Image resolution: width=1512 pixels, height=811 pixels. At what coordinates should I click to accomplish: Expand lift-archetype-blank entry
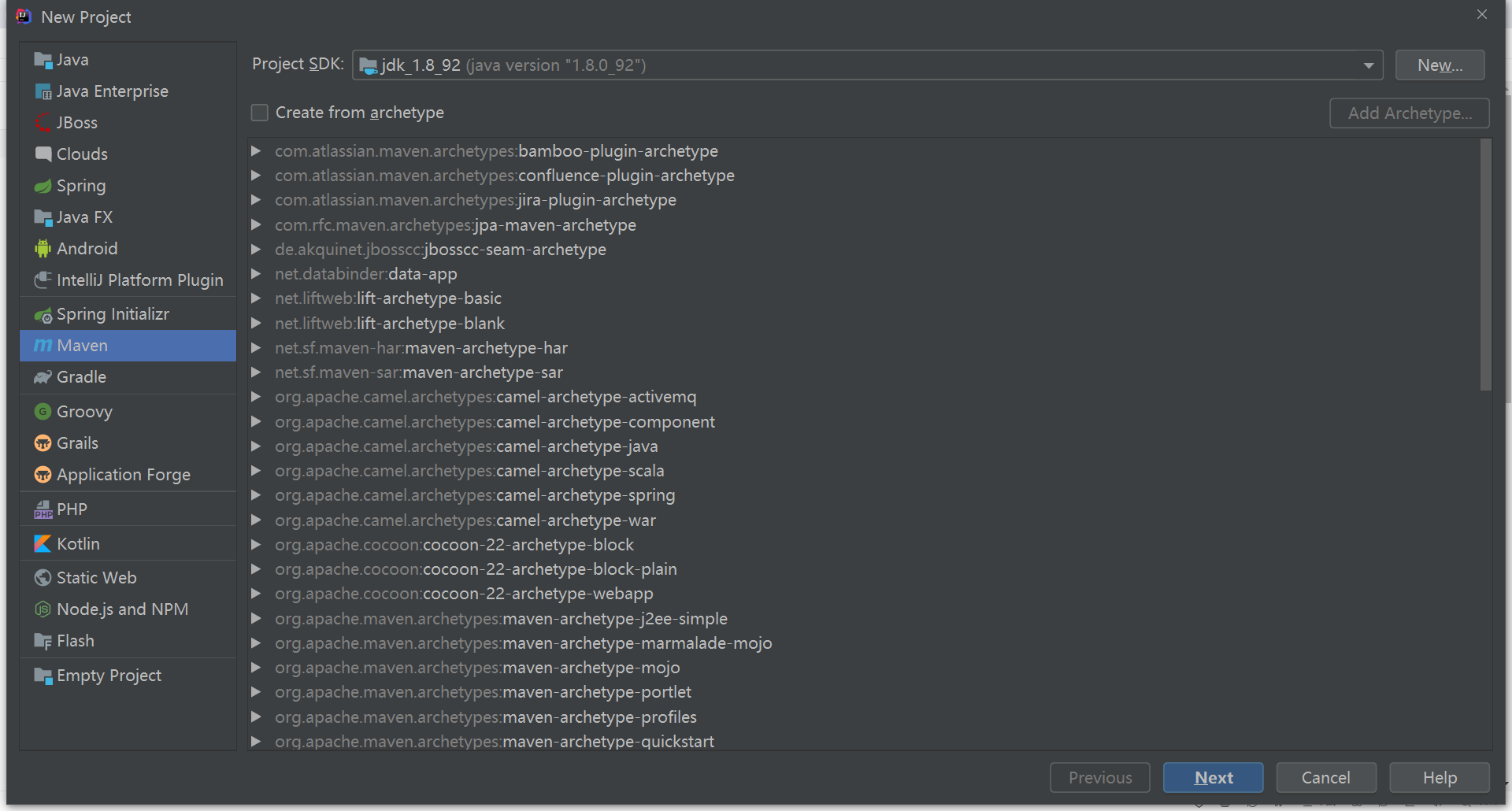tap(256, 323)
